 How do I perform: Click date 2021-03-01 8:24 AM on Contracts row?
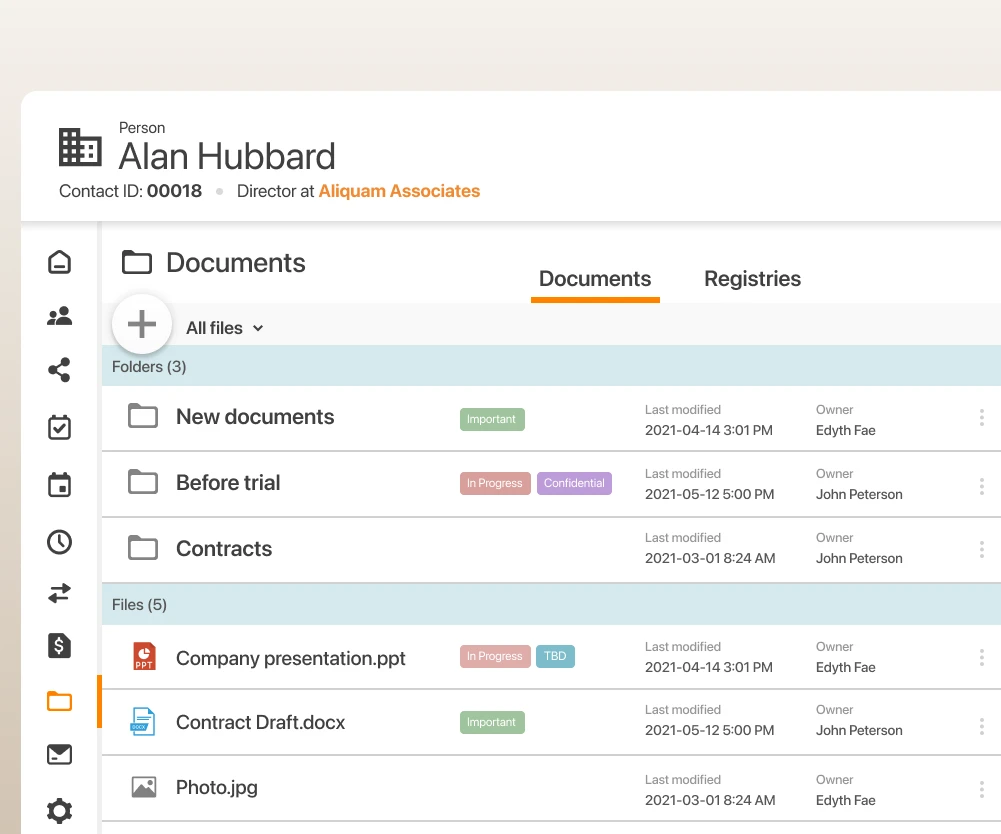click(710, 558)
